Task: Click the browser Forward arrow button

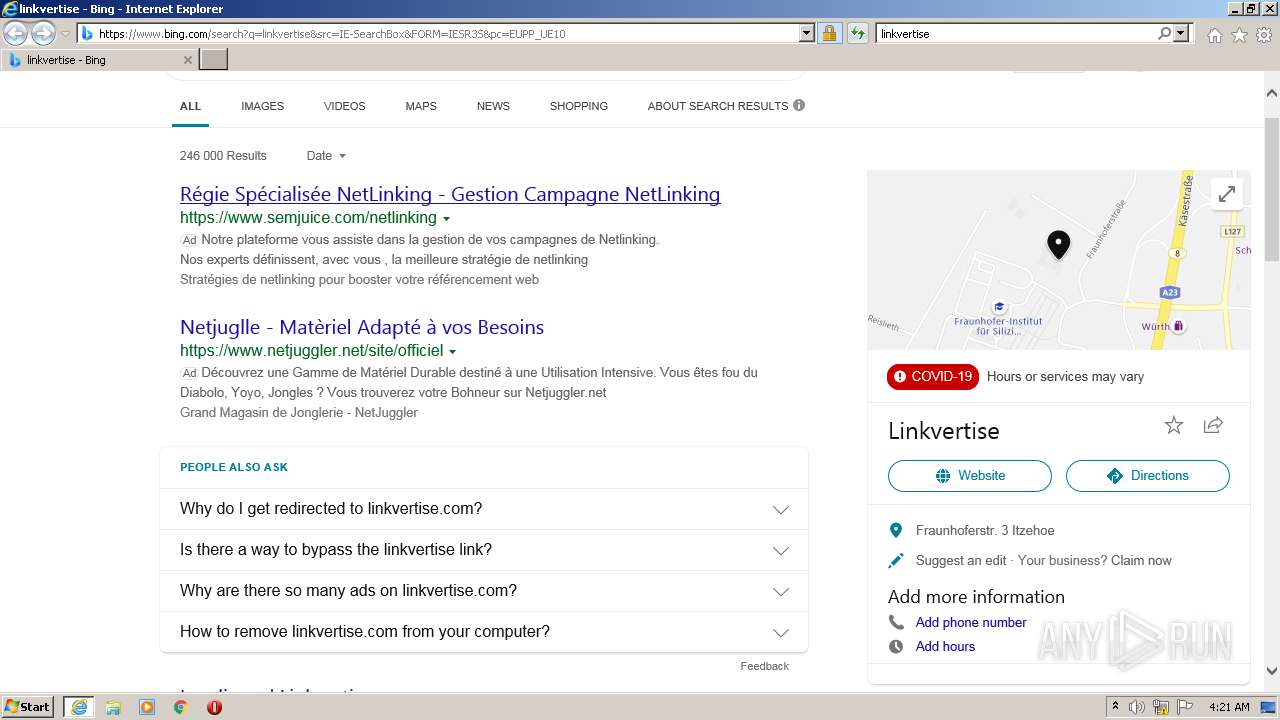Action: point(43,33)
